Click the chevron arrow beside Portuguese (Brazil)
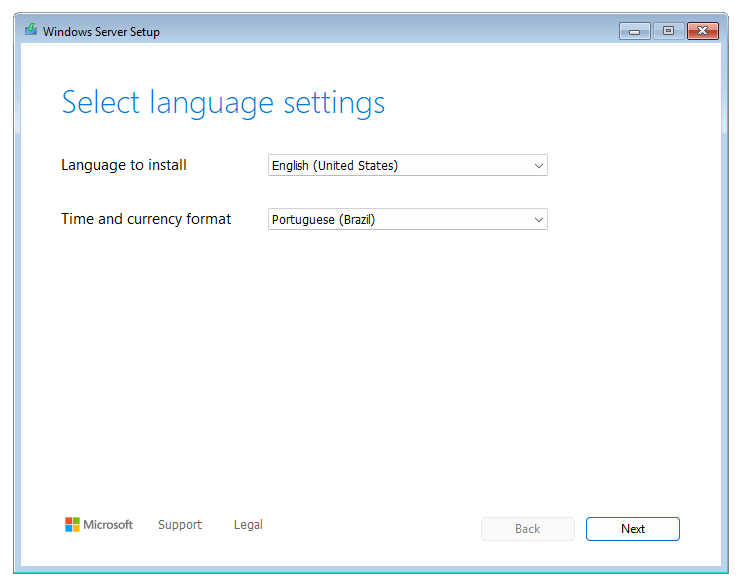 [x=538, y=219]
